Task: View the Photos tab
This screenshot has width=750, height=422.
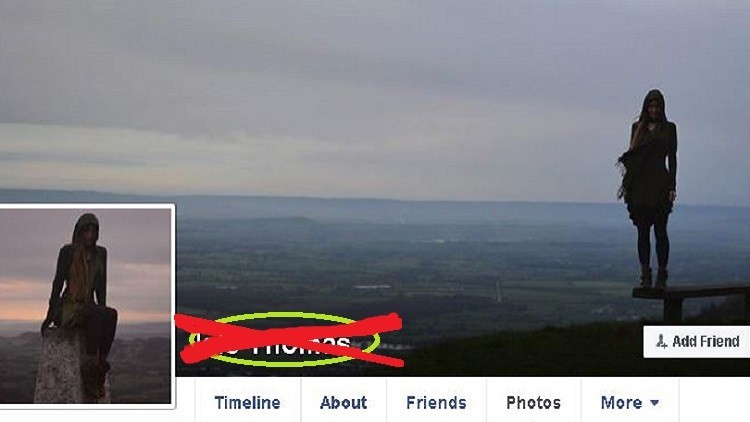Action: click(533, 402)
